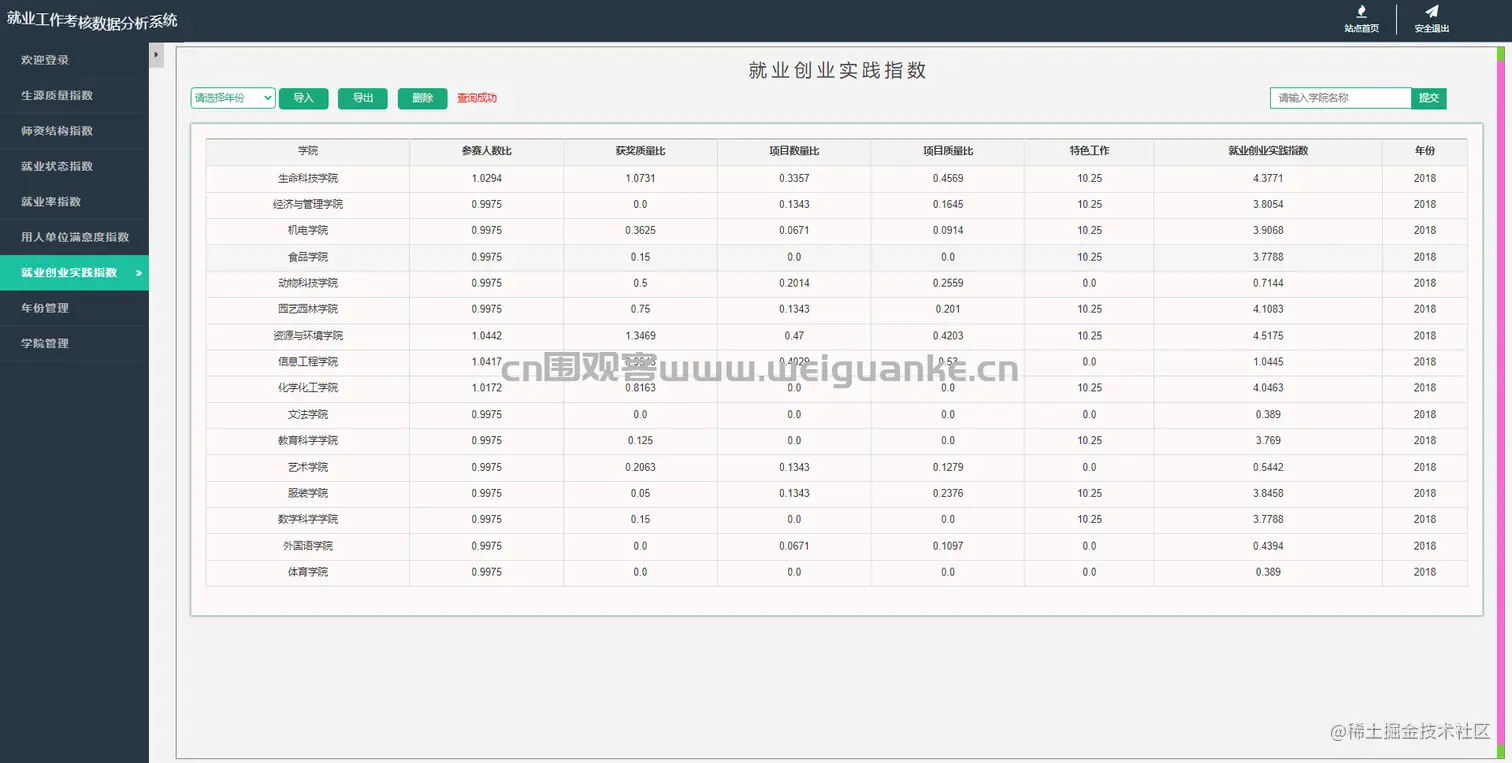Open the 请选择年份 year dropdown
This screenshot has width=1512, height=763.
[233, 98]
